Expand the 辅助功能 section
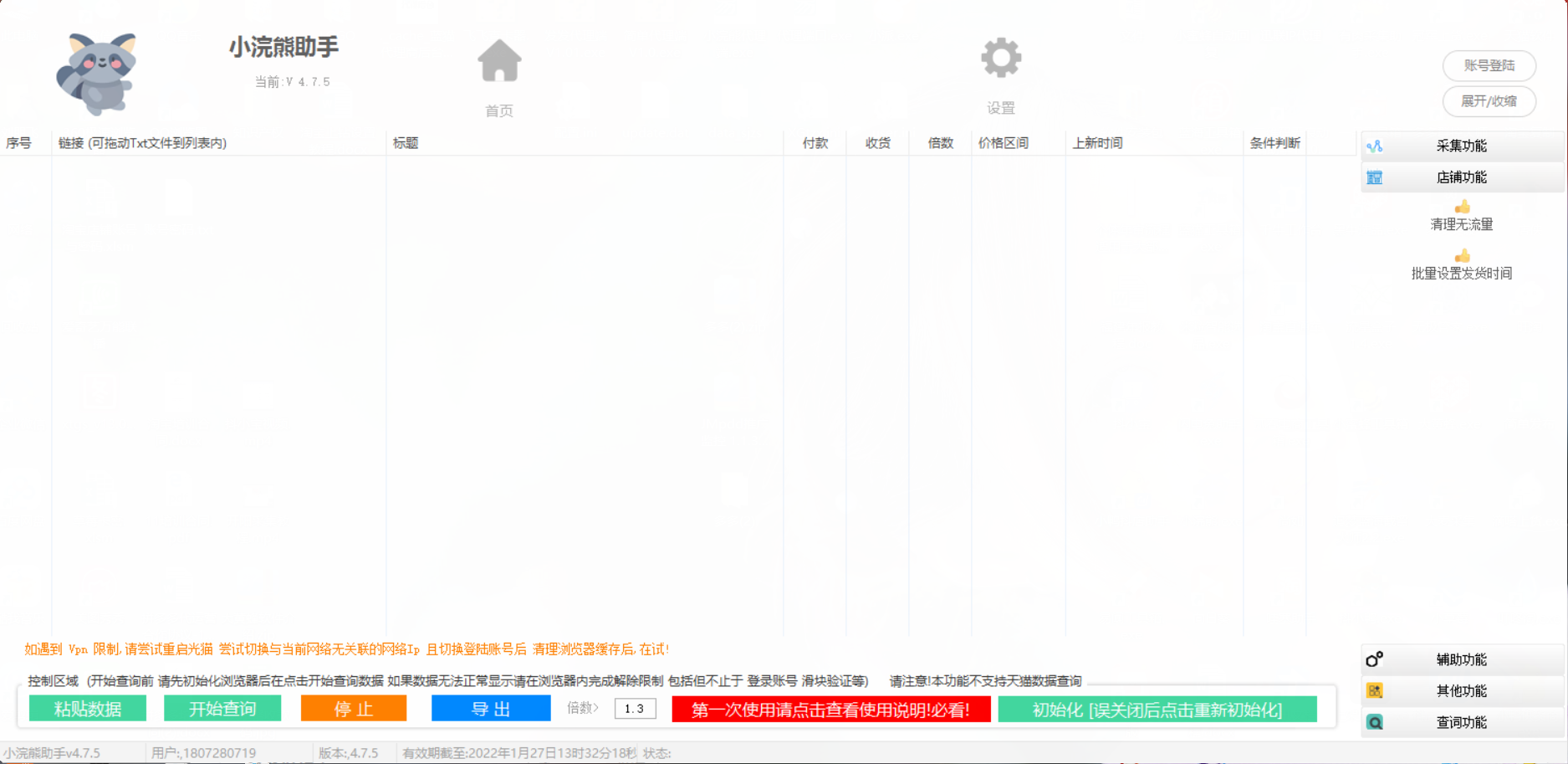 point(1461,659)
